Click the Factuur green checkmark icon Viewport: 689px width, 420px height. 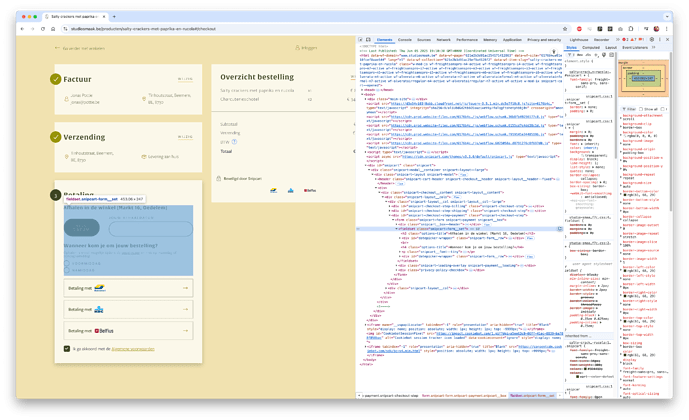[55, 79]
